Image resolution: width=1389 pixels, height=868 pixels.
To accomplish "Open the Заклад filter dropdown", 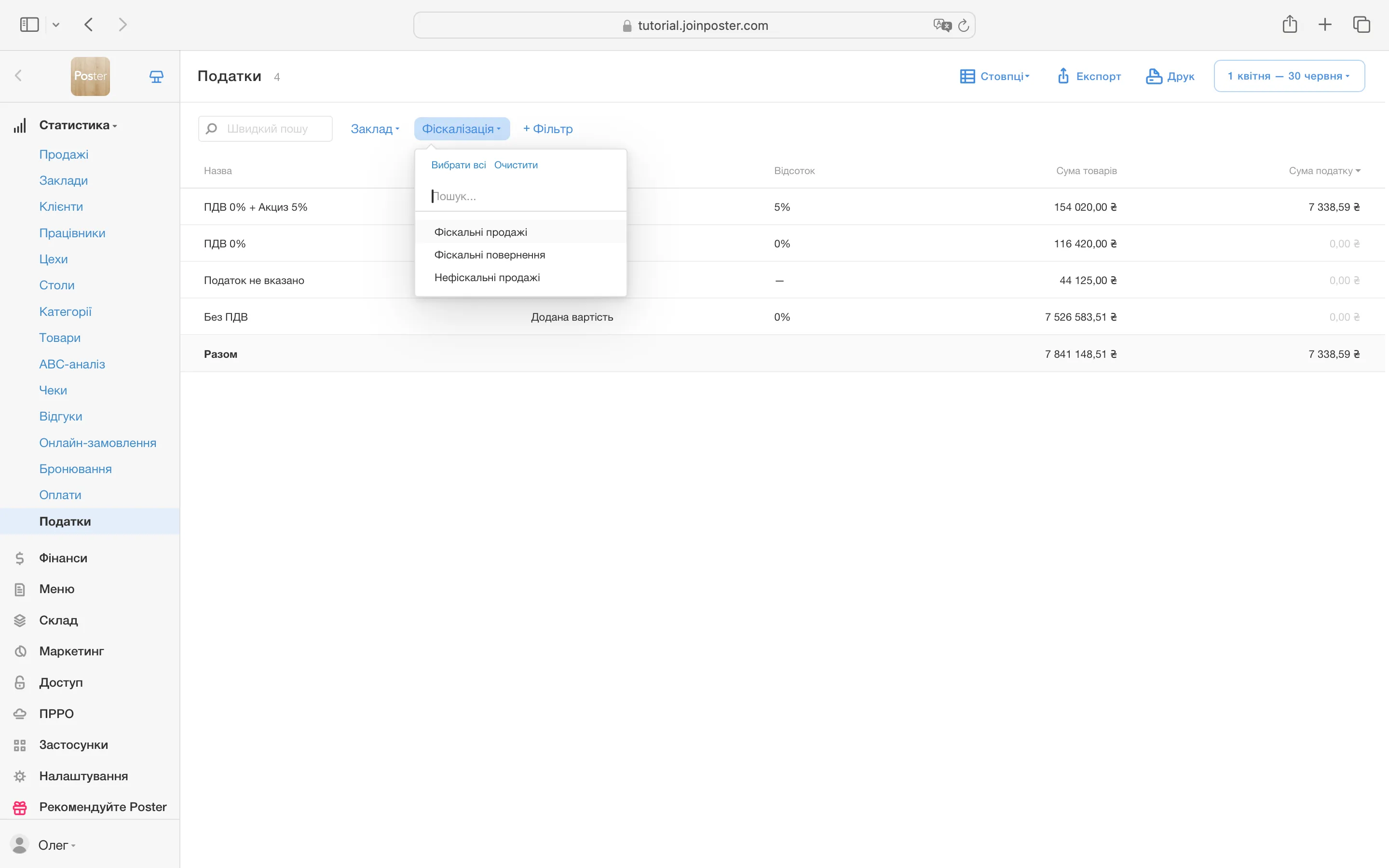I will (374, 129).
